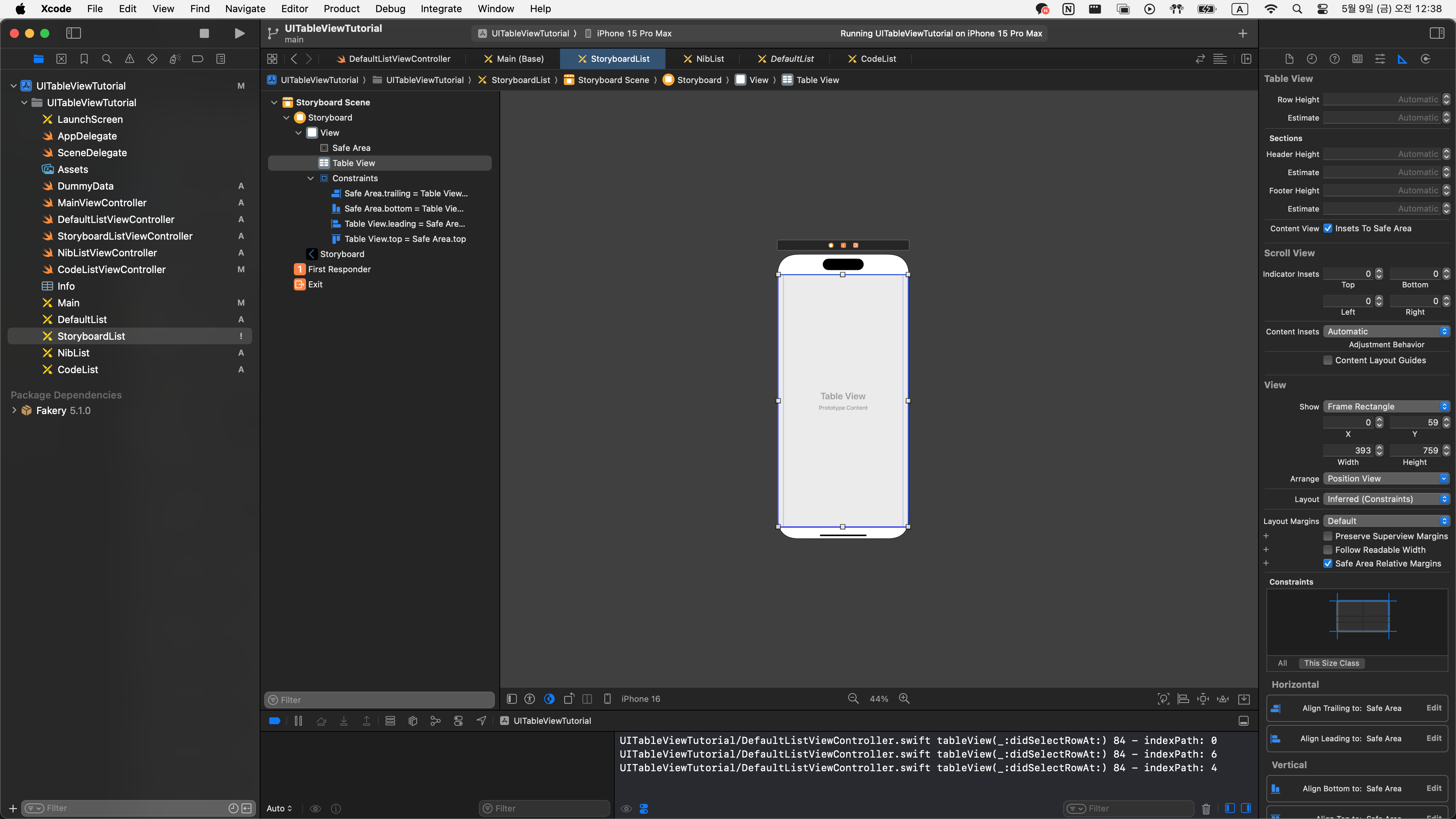Select All constraints filter
The height and width of the screenshot is (819, 1456).
click(x=1282, y=663)
